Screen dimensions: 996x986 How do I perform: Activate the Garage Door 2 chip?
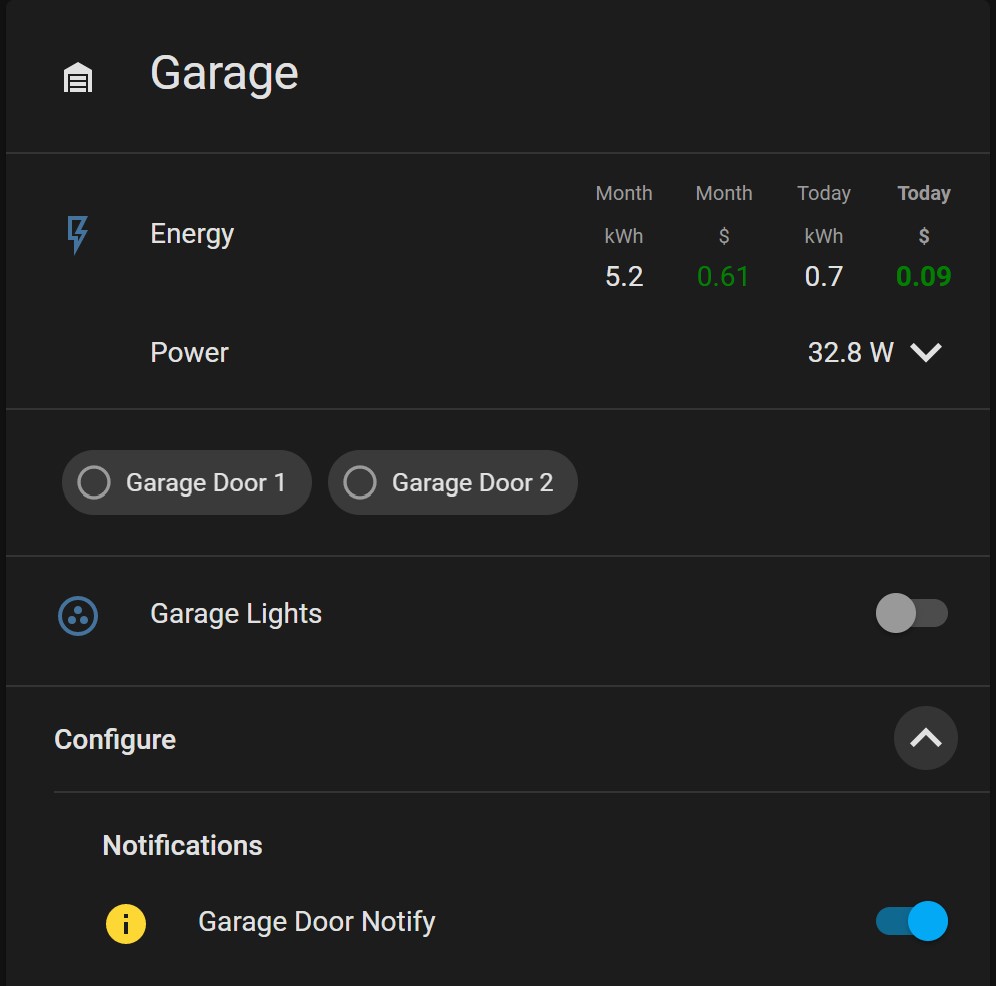pos(452,482)
